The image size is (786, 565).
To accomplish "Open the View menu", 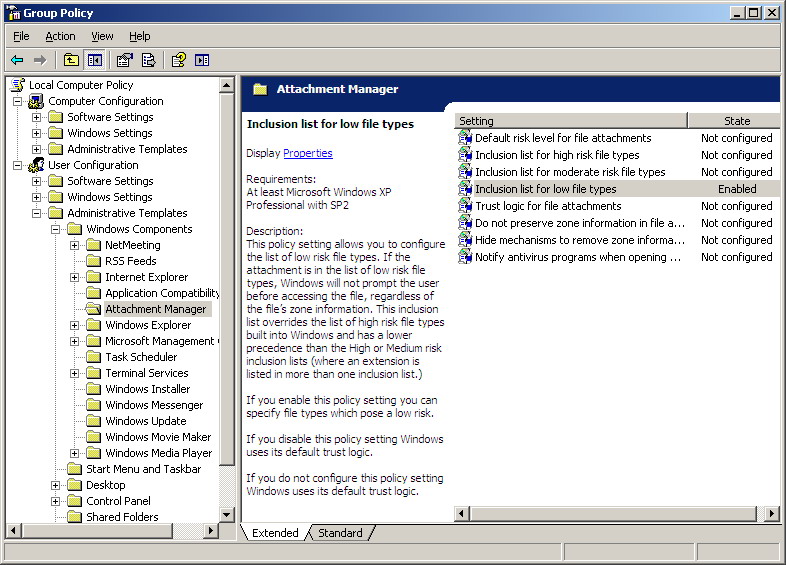I will [102, 36].
